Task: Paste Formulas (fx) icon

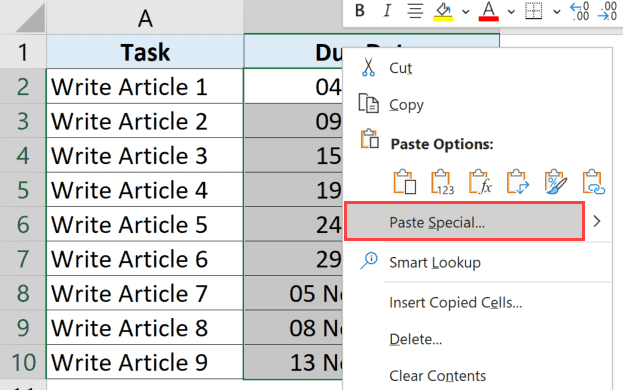Action: coord(480,182)
